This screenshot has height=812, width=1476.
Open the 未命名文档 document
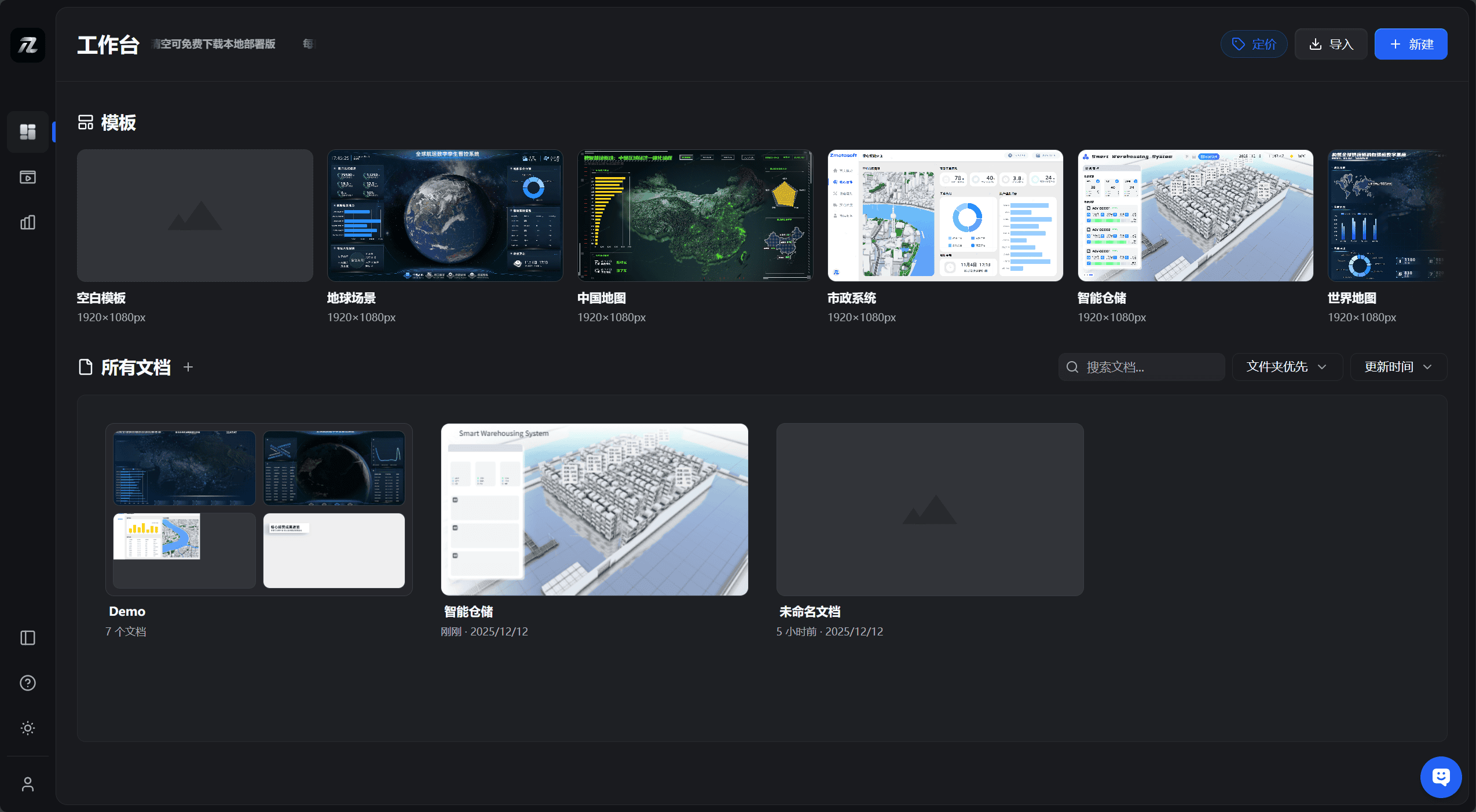(x=929, y=509)
